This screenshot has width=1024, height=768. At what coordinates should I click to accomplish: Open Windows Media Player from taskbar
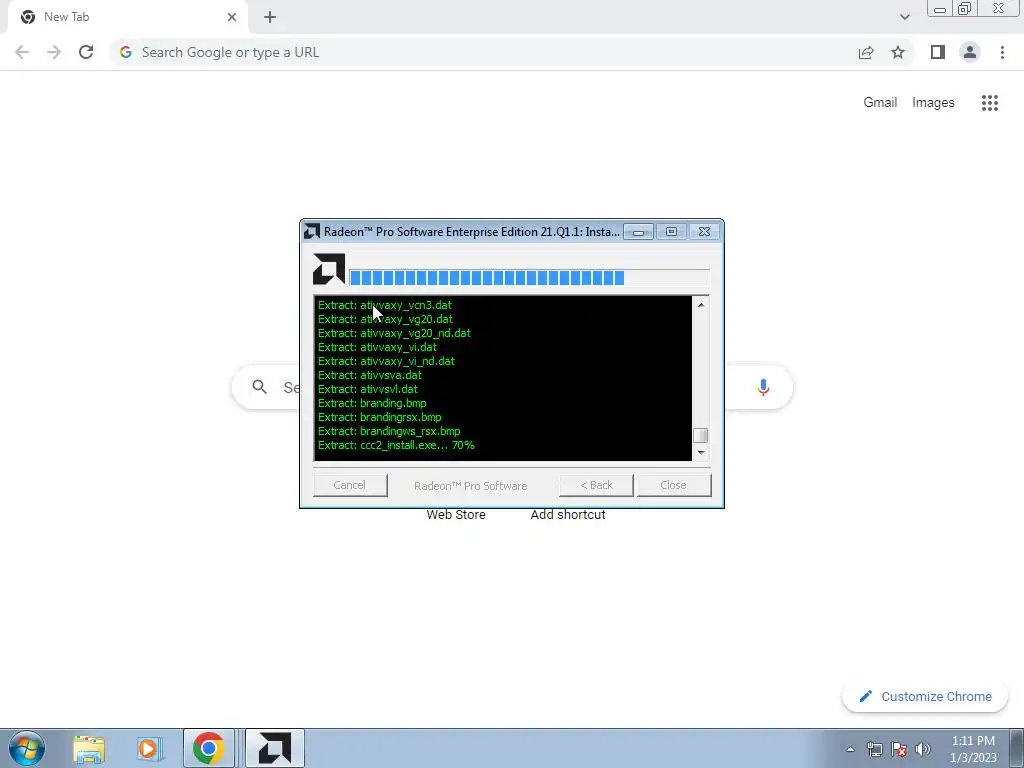click(148, 749)
